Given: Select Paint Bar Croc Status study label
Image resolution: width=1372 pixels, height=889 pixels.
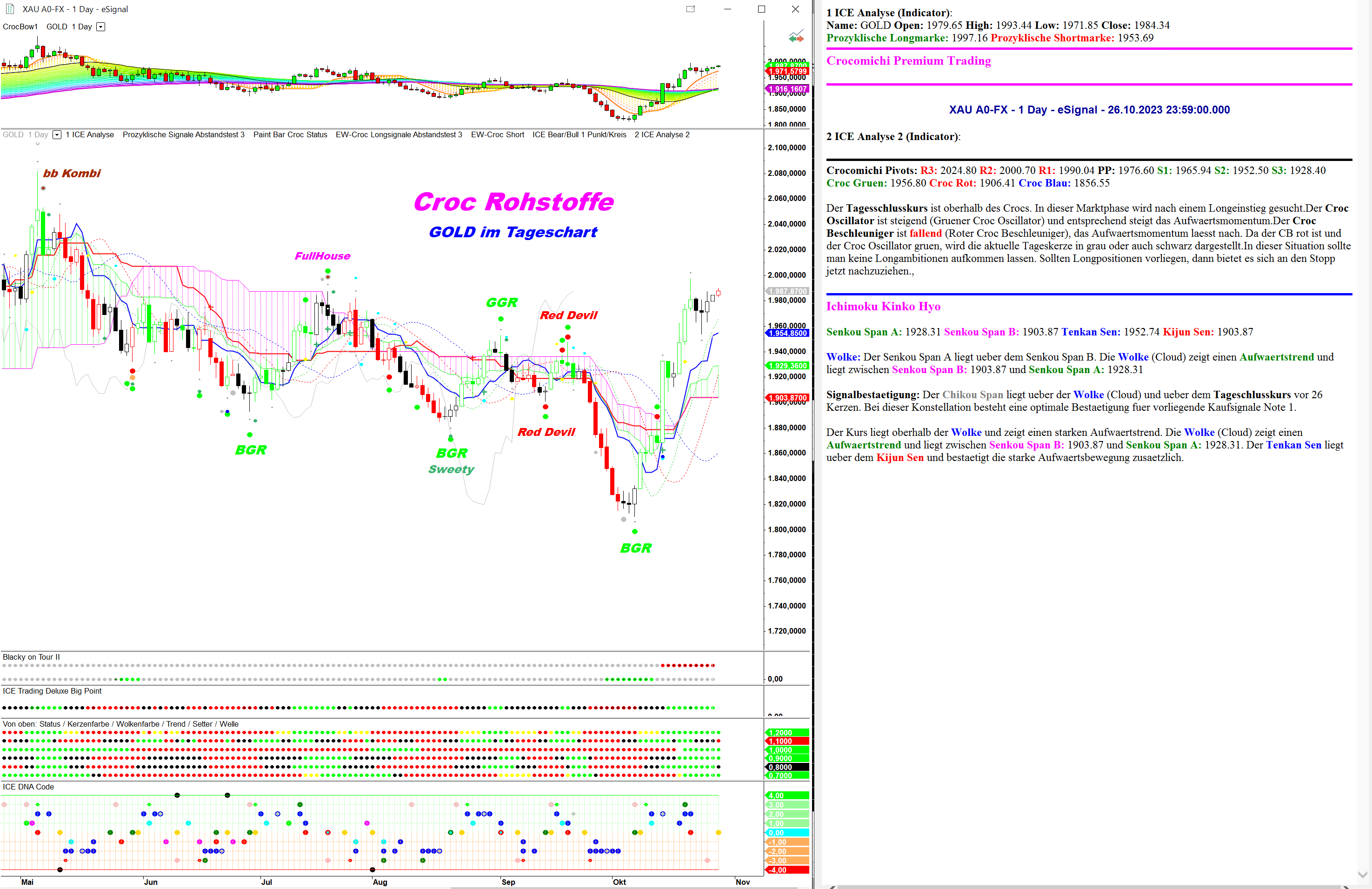Looking at the screenshot, I should click(290, 134).
